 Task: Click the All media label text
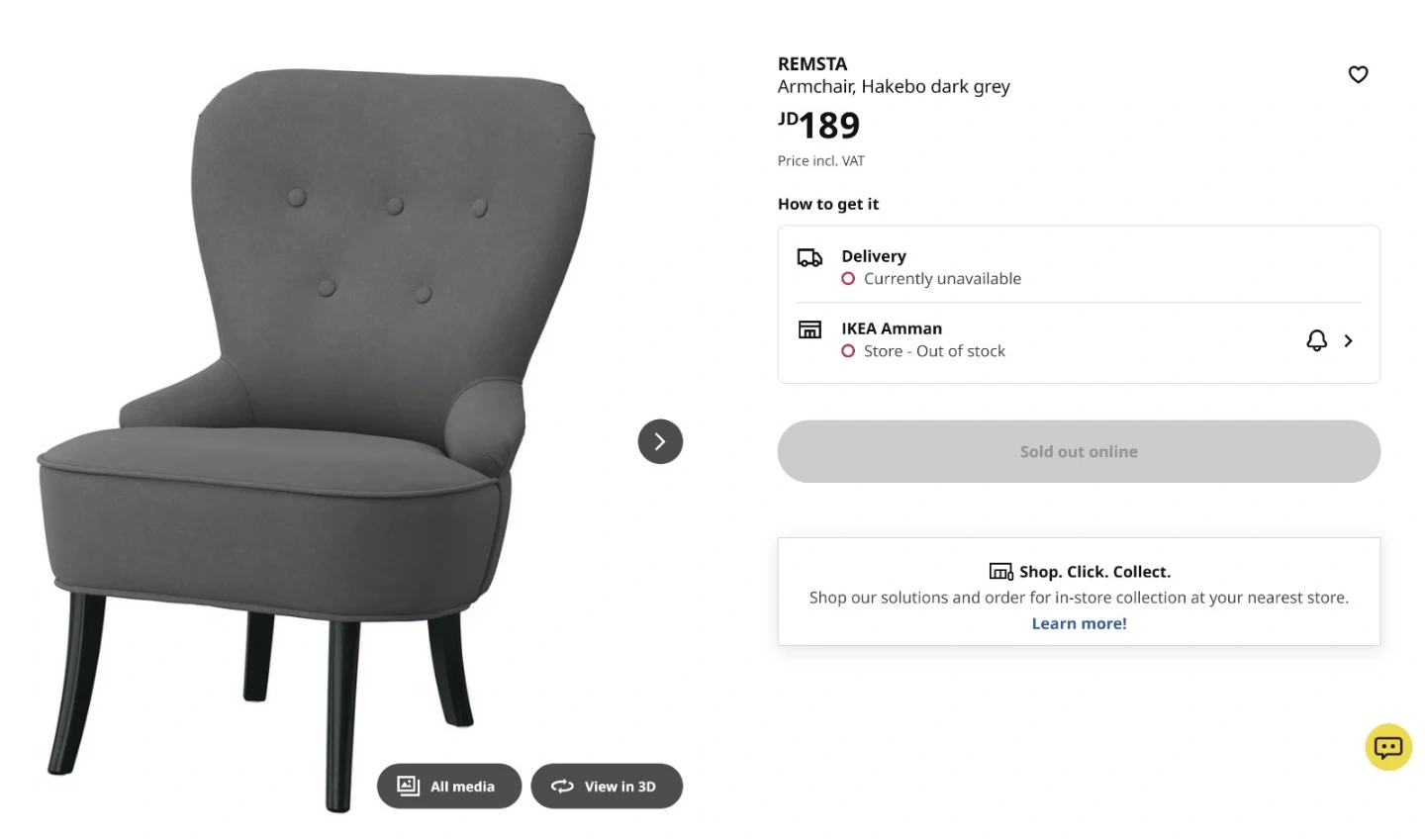(x=462, y=787)
